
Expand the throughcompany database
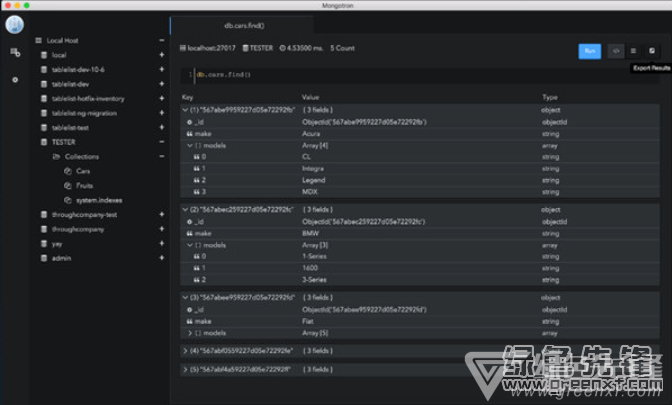(x=162, y=229)
